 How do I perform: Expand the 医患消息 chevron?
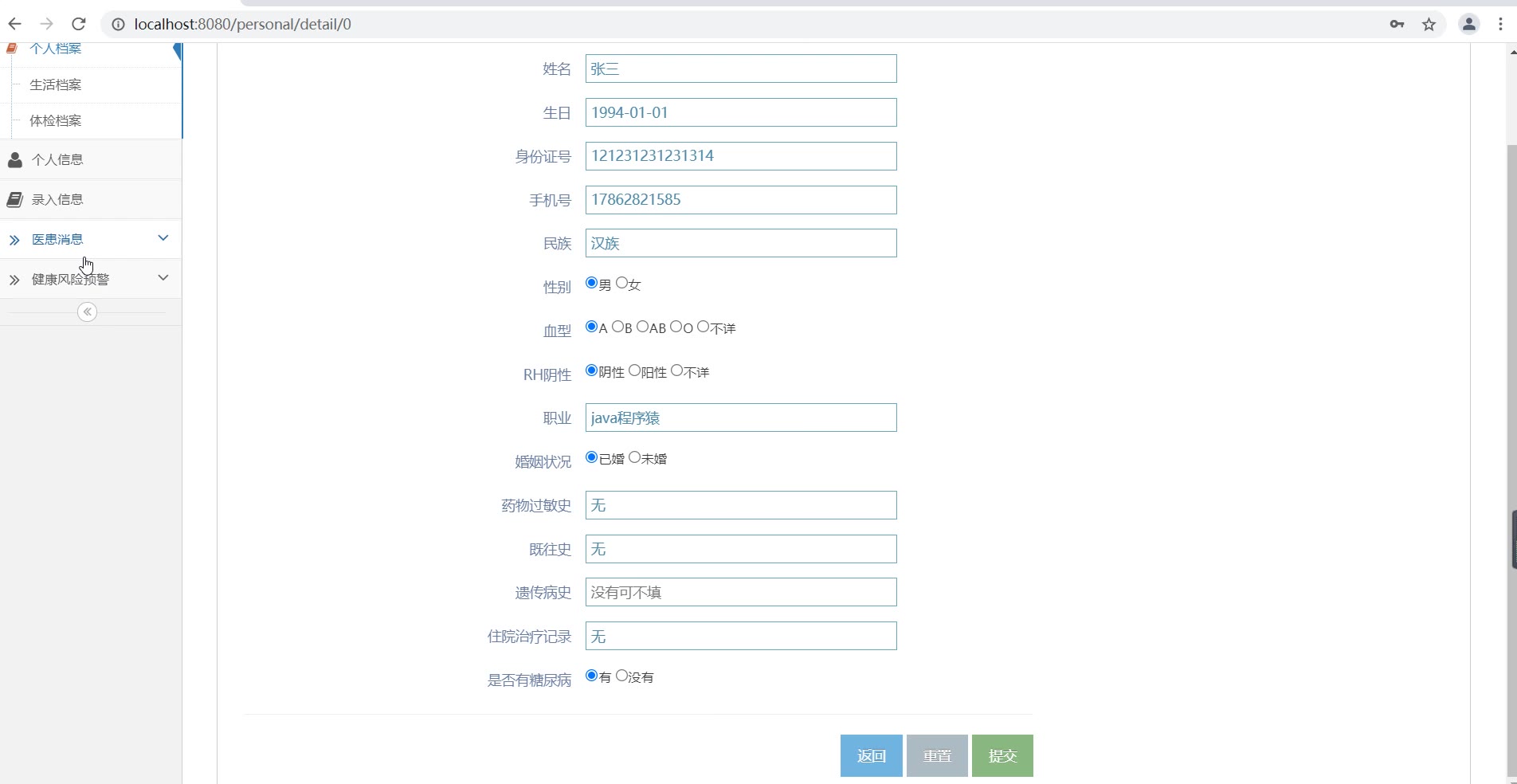[163, 238]
